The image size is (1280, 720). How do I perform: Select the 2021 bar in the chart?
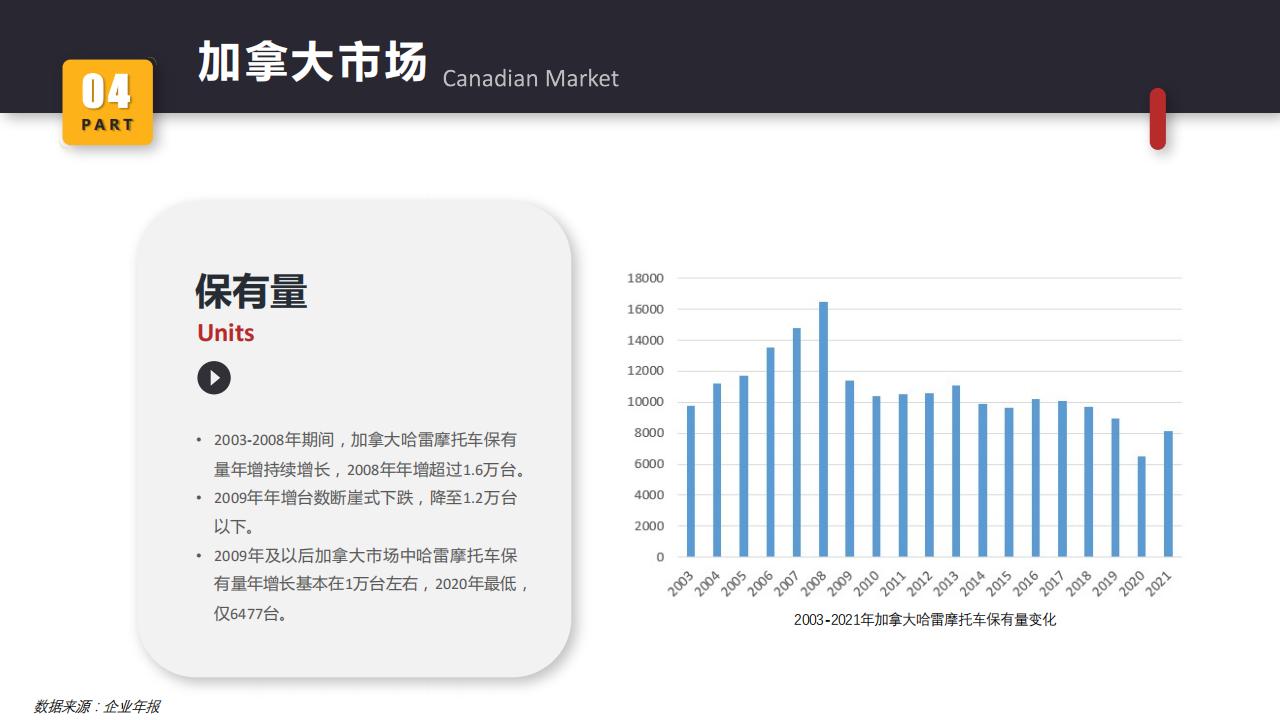1168,494
